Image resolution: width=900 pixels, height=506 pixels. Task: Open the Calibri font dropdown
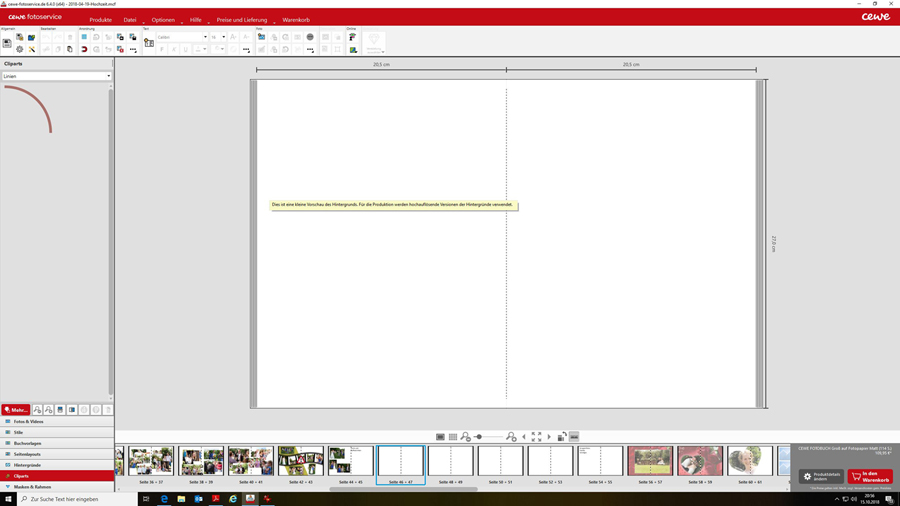205,37
